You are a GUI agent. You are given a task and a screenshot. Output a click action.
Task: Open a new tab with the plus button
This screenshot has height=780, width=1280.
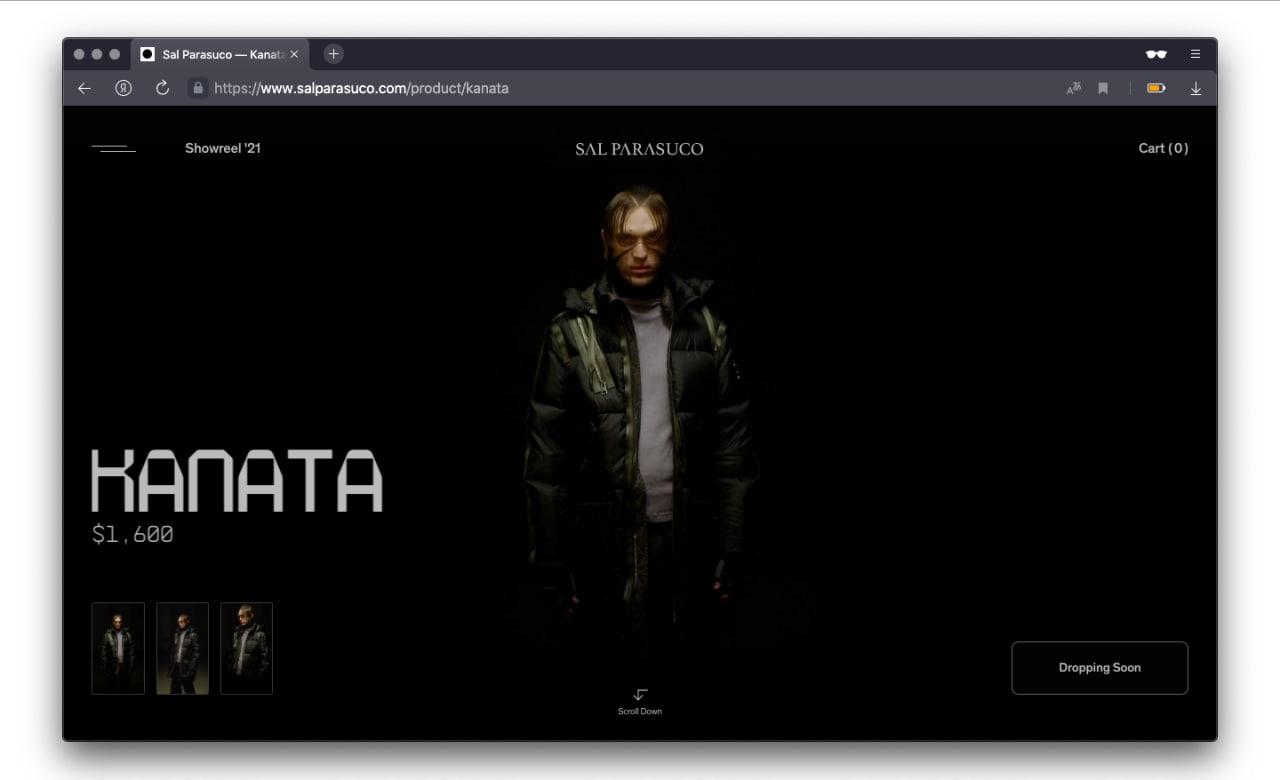pyautogui.click(x=334, y=54)
